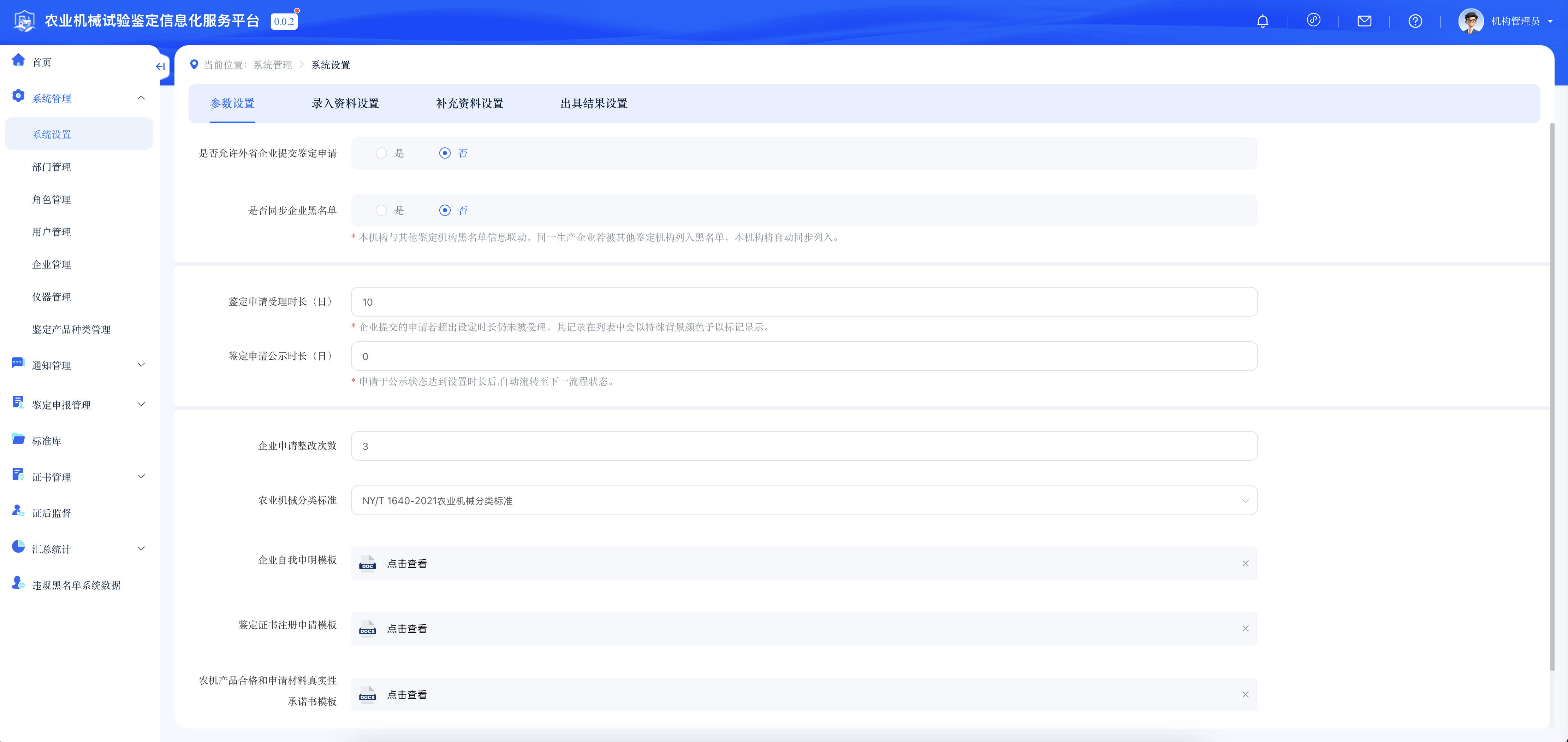Select 是 for 是否同步企业黑名单

381,211
